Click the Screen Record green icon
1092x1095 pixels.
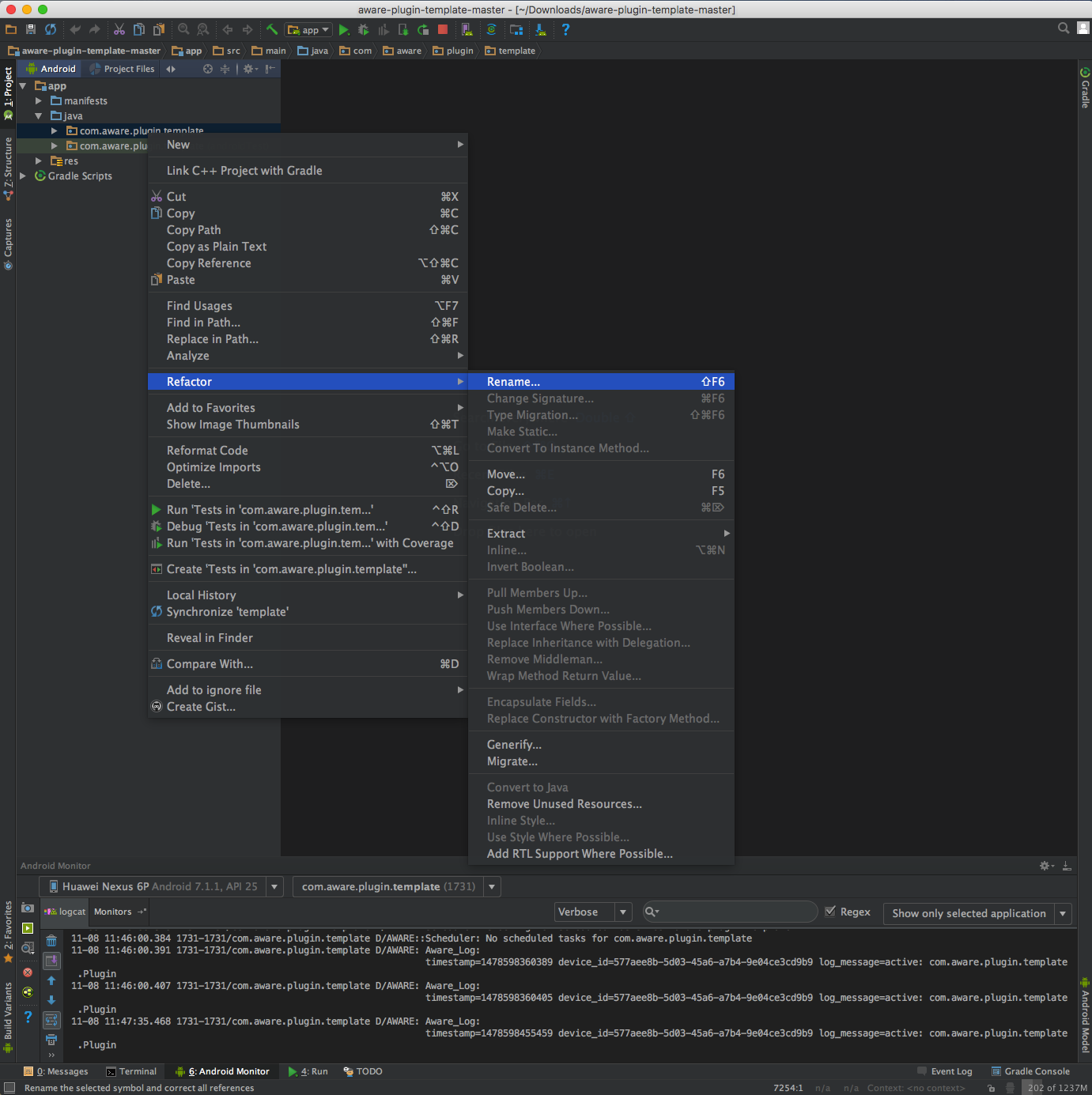[28, 928]
